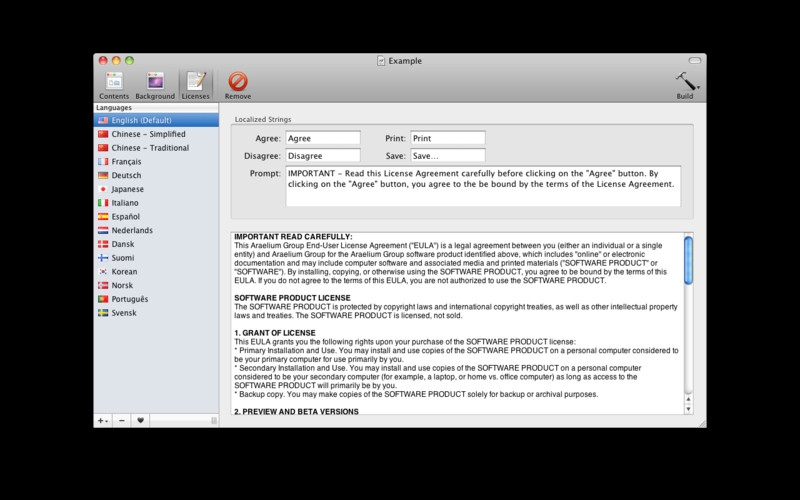Viewport: 800px width, 500px height.
Task: Click the sidebar resize handle grip
Action: 213,421
